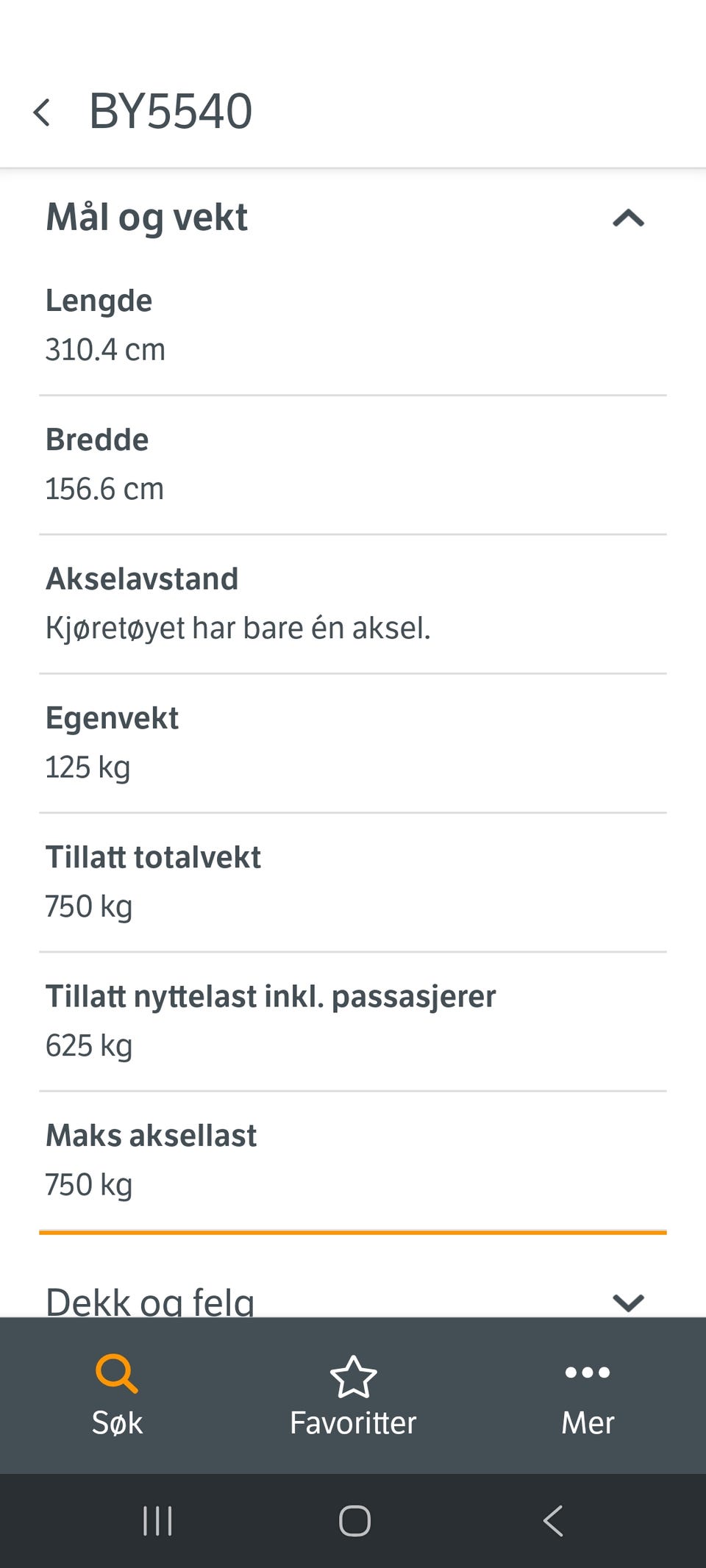This screenshot has height=1568, width=706.
Task: Switch to the Favoritter tab label
Action: [x=353, y=1422]
